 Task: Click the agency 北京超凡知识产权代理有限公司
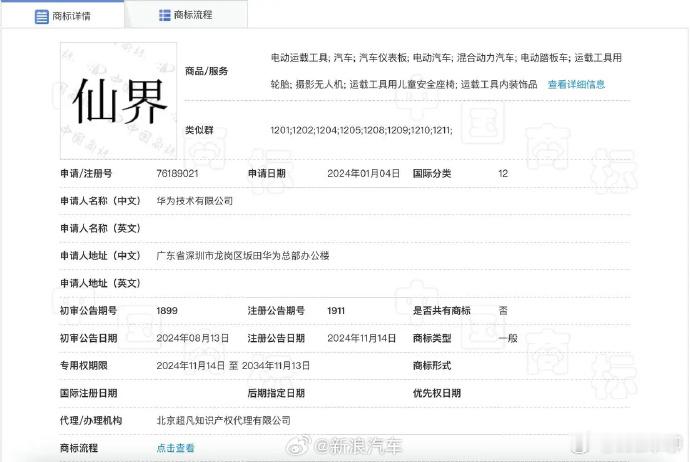224,420
